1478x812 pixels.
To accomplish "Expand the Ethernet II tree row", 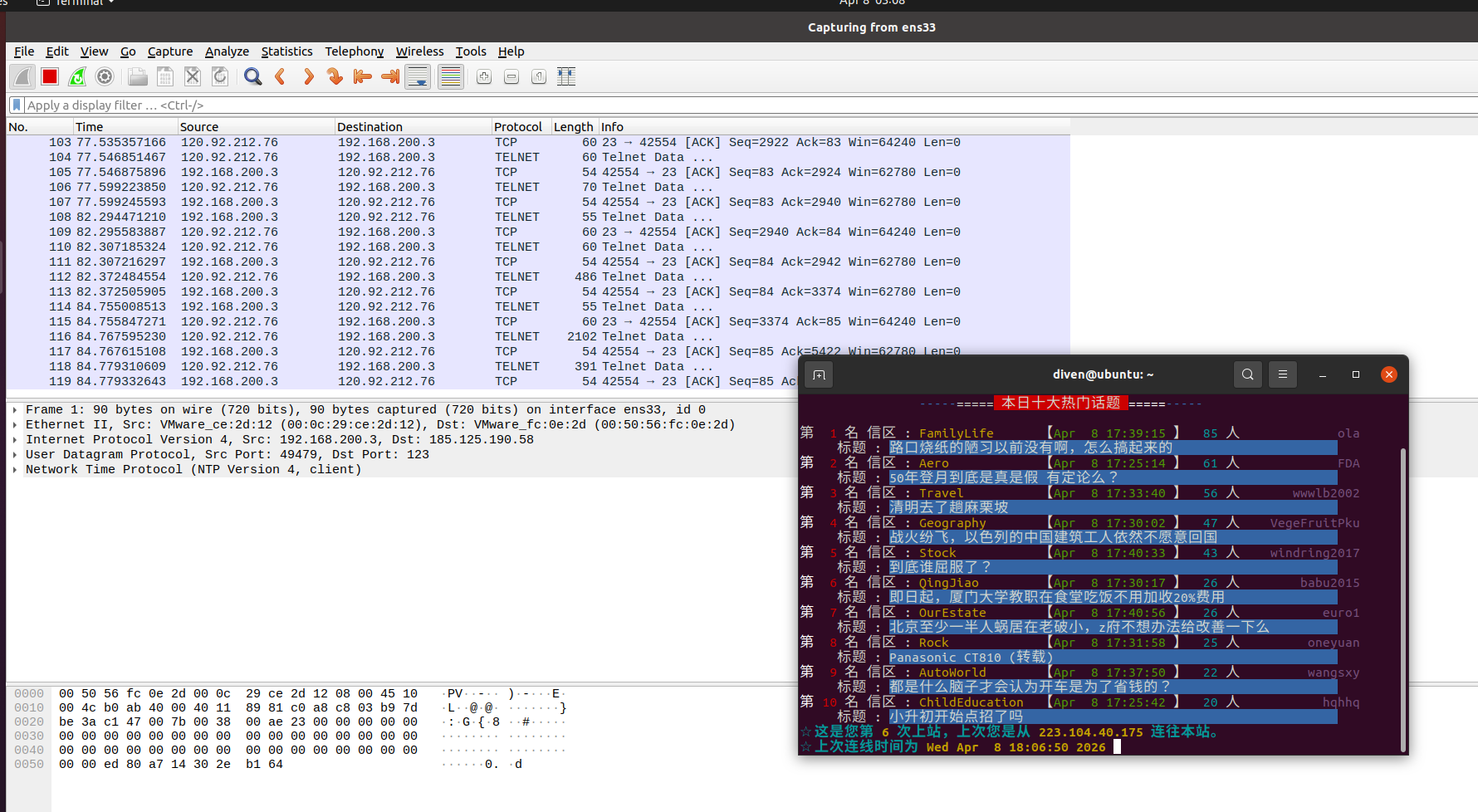I will pos(15,425).
